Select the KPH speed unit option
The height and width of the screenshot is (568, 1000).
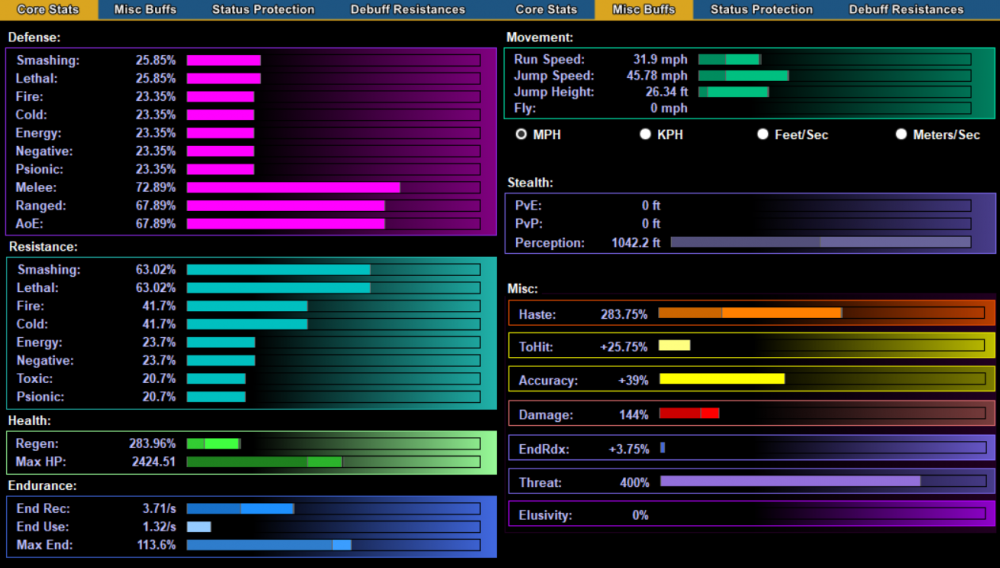645,134
